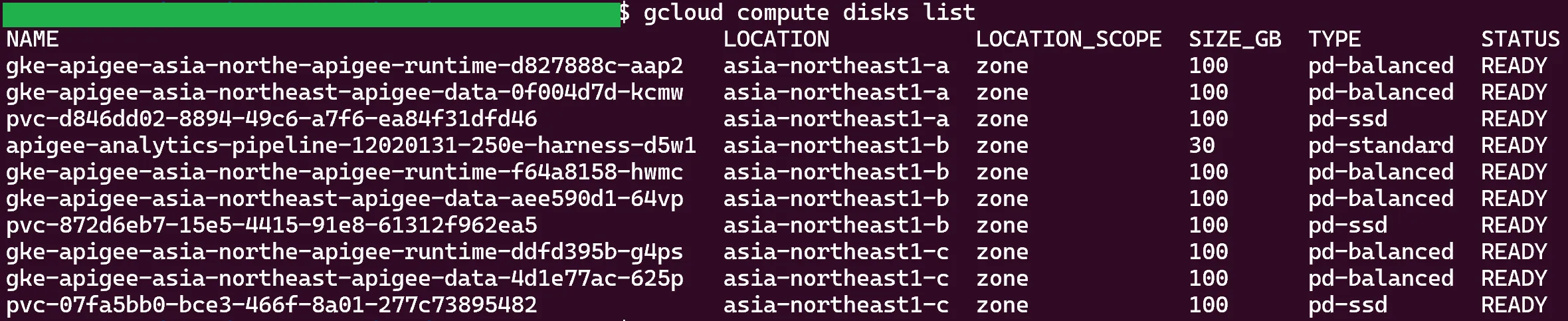
Task: Select the LOCATION_SCOPE column header
Action: [x=1068, y=39]
